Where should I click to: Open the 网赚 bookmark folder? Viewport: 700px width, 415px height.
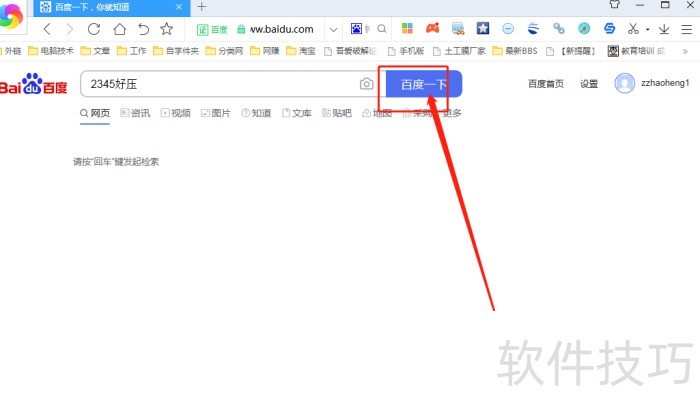265,51
